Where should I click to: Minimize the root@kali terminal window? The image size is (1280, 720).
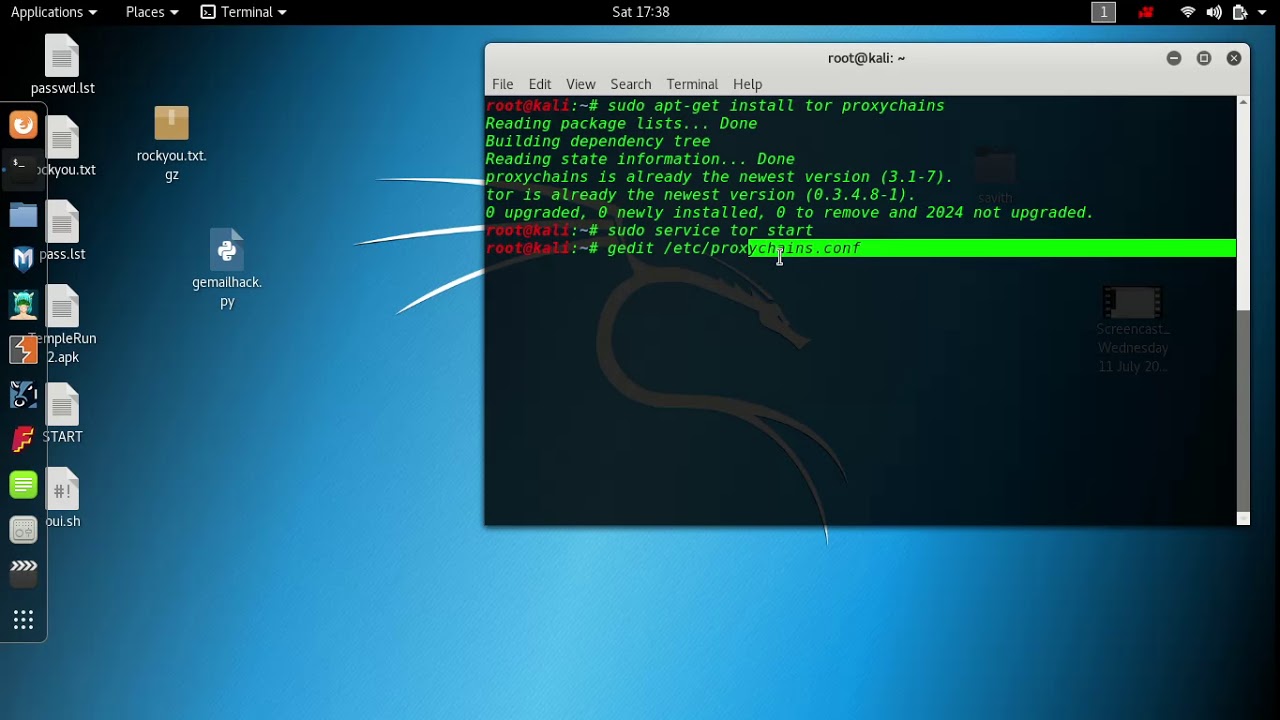coord(1174,58)
